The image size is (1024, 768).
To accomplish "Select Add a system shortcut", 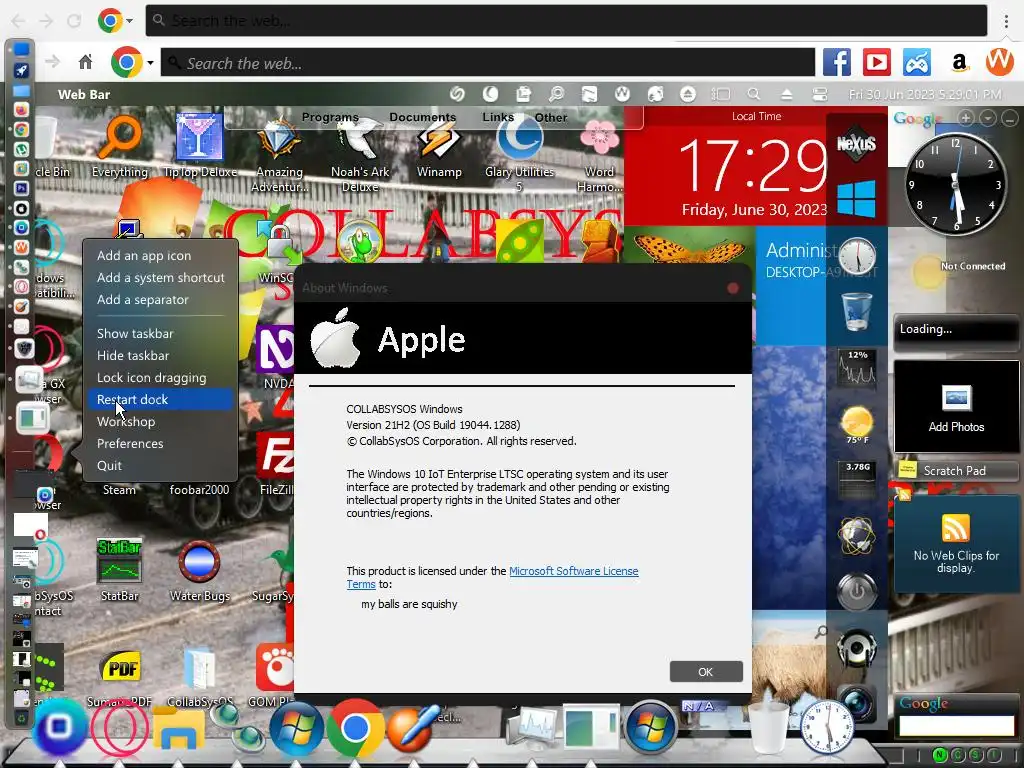I will (161, 278).
